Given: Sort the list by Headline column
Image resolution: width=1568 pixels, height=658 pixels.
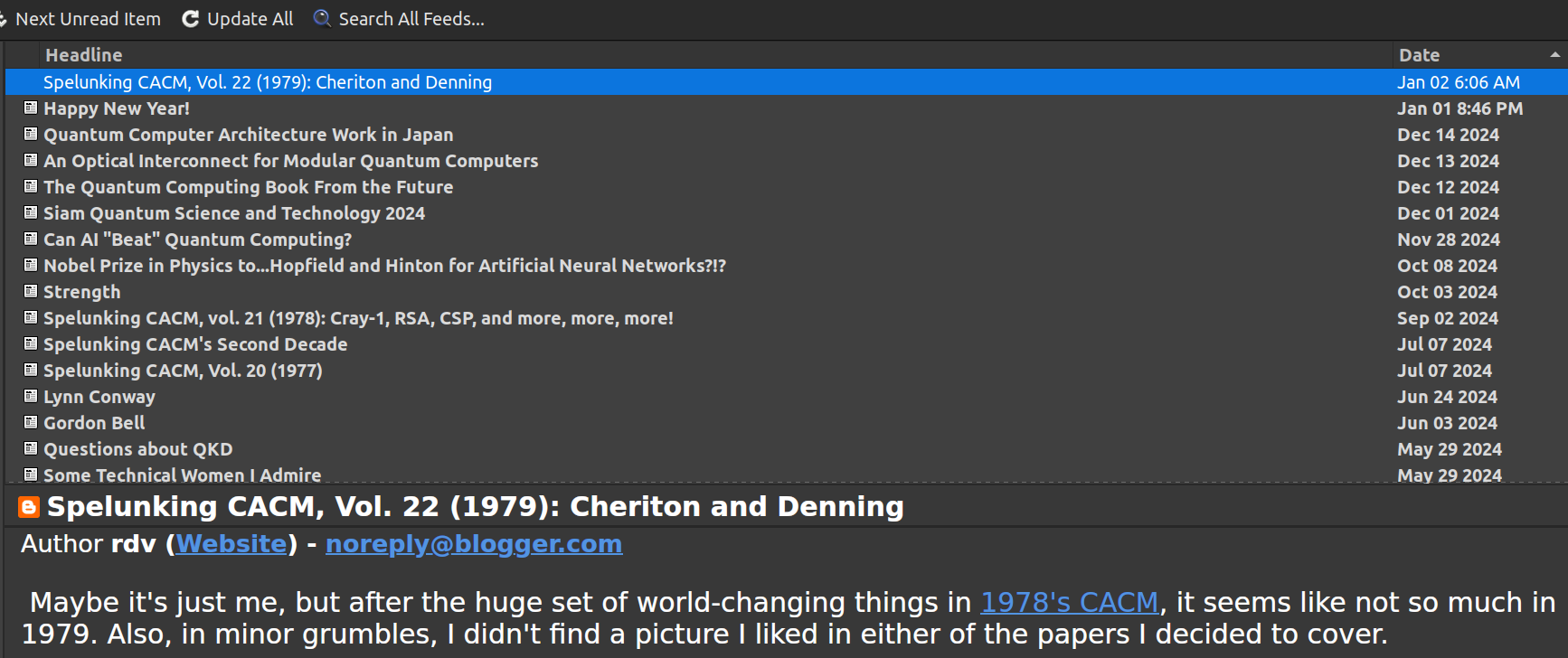Looking at the screenshot, I should [x=83, y=55].
